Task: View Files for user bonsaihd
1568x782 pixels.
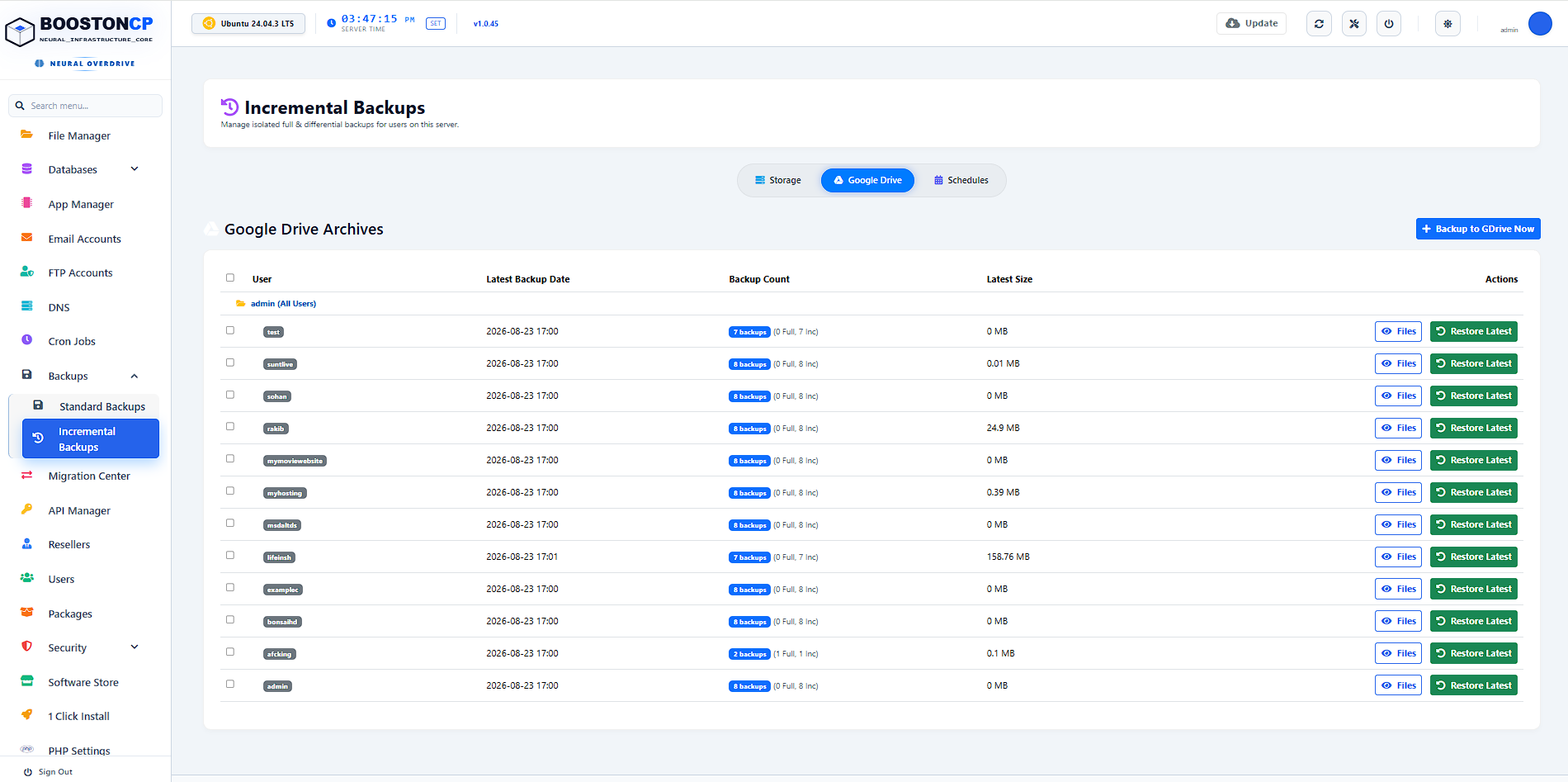Action: pos(1398,621)
